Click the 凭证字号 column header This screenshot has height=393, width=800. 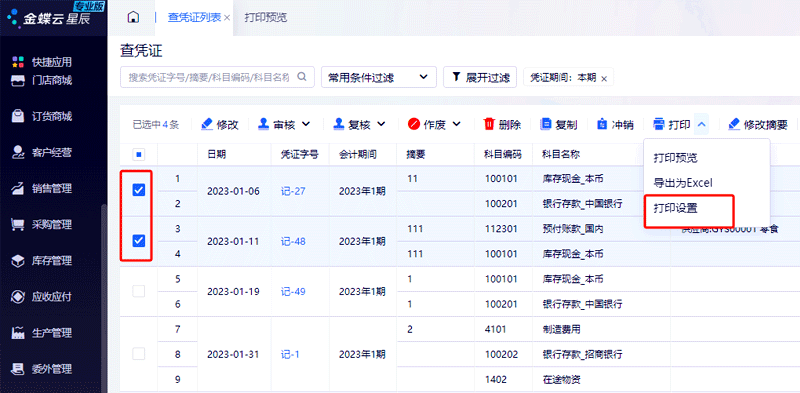click(300, 154)
